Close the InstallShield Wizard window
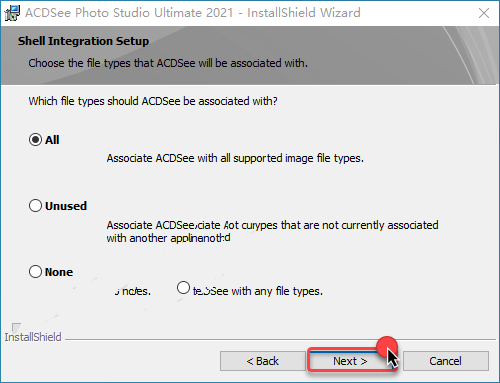This screenshot has width=500, height=383. coord(484,13)
